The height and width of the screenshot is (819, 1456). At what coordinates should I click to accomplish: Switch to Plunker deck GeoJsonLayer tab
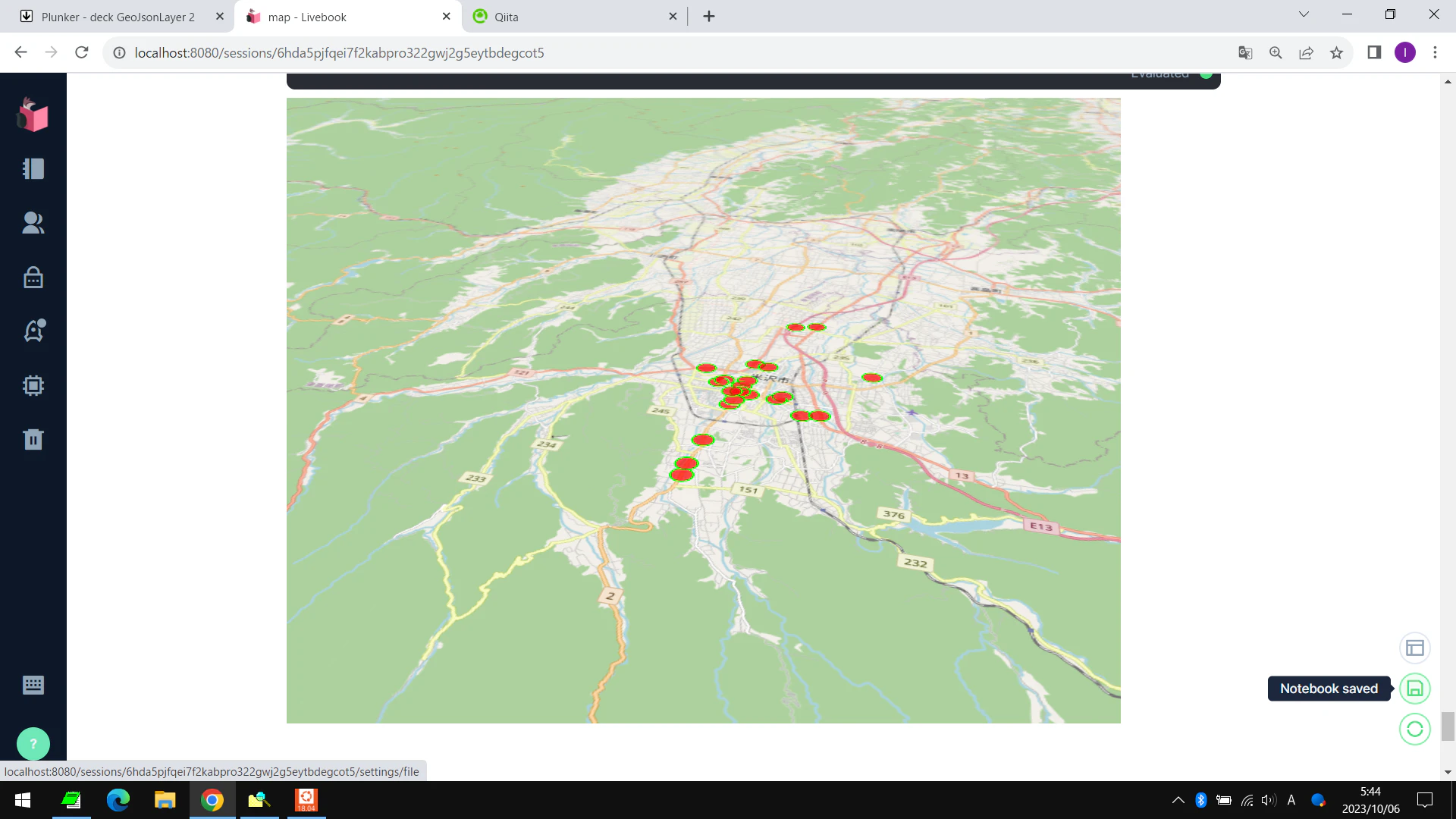click(x=118, y=17)
